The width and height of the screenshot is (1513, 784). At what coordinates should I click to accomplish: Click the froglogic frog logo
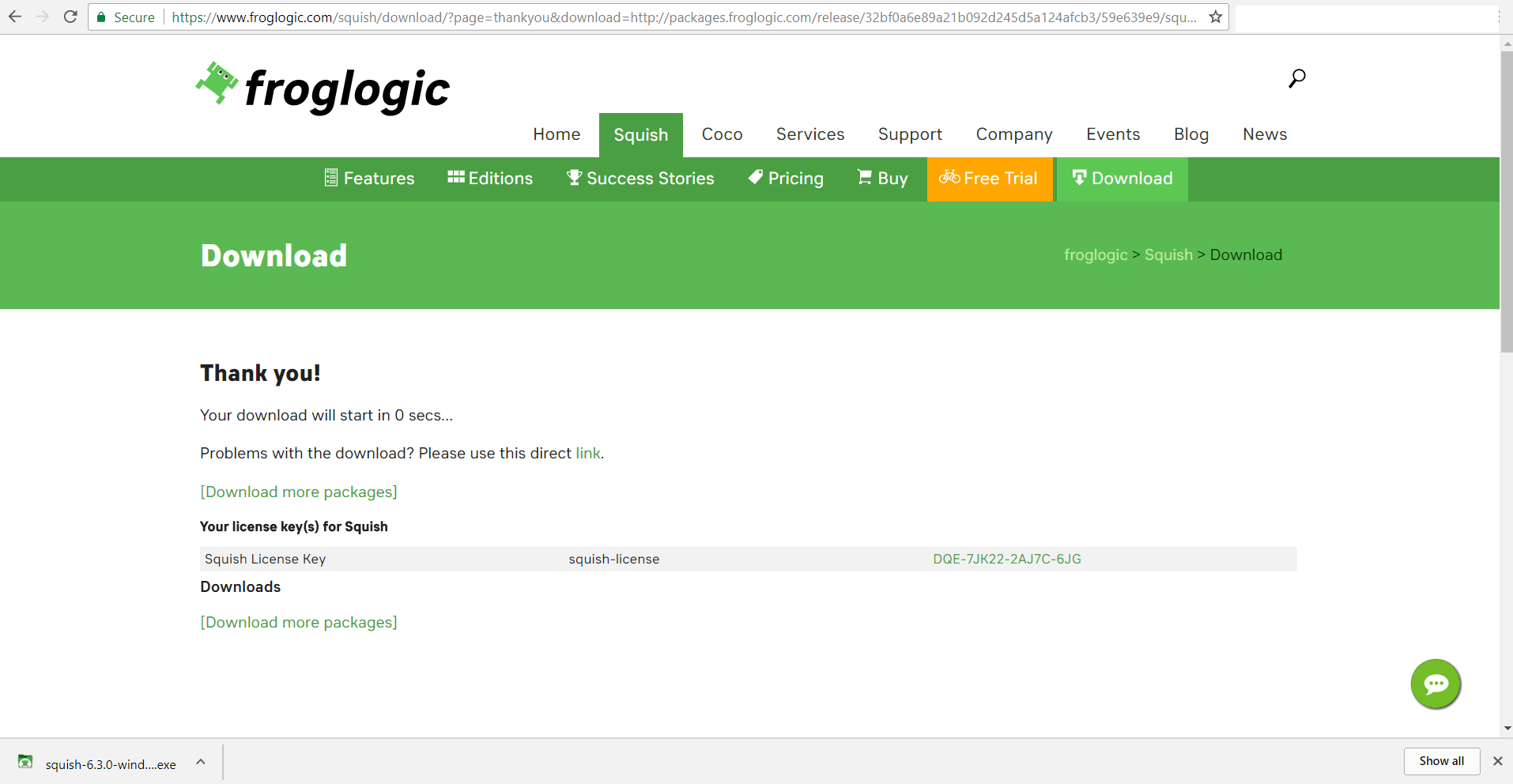pyautogui.click(x=323, y=88)
